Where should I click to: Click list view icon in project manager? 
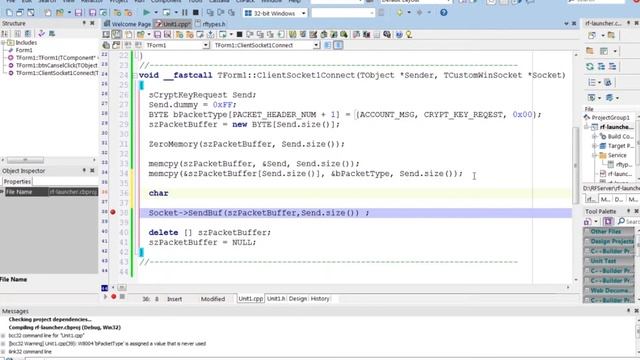(x=592, y=82)
